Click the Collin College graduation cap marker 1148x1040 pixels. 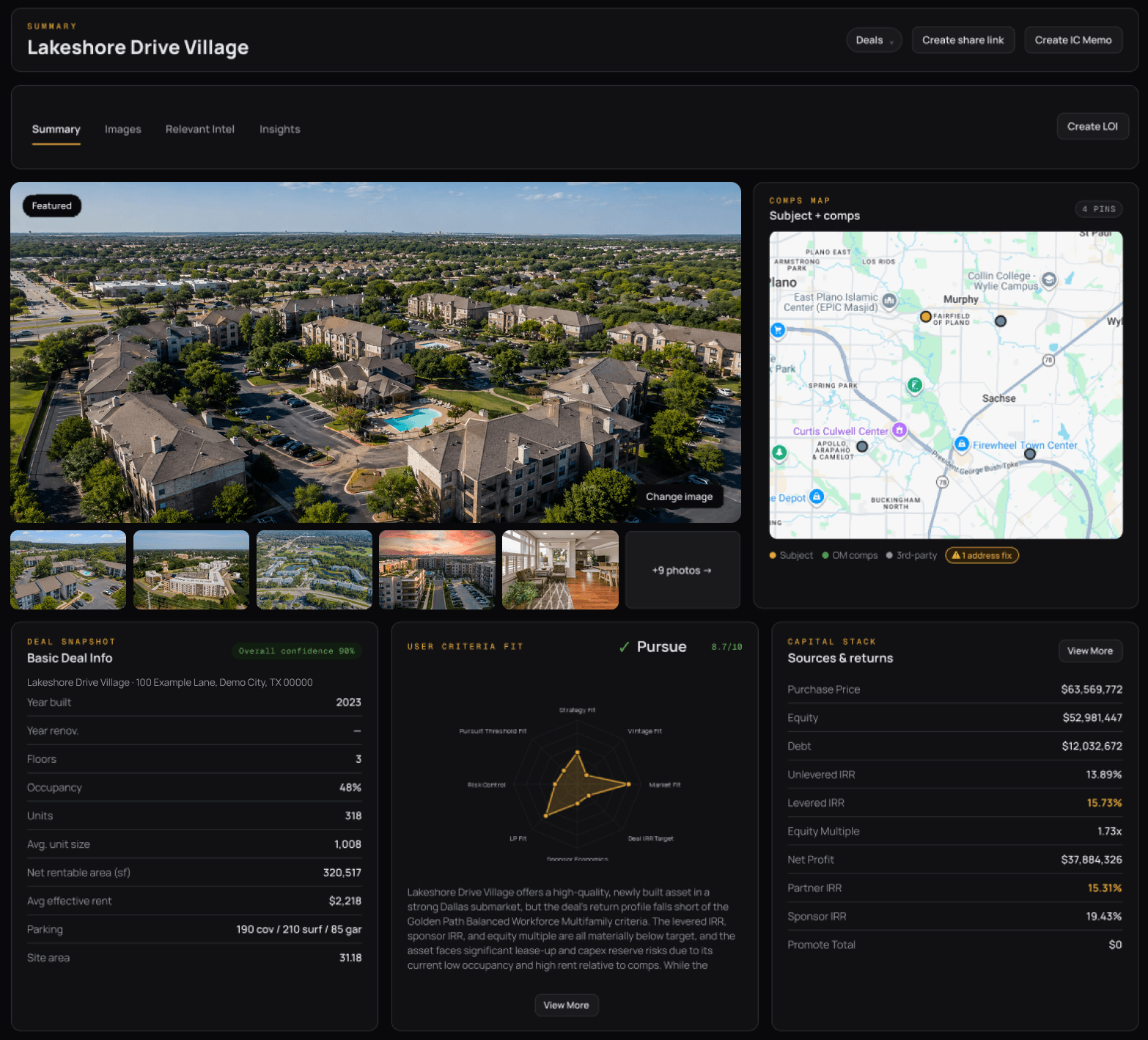(x=1049, y=279)
